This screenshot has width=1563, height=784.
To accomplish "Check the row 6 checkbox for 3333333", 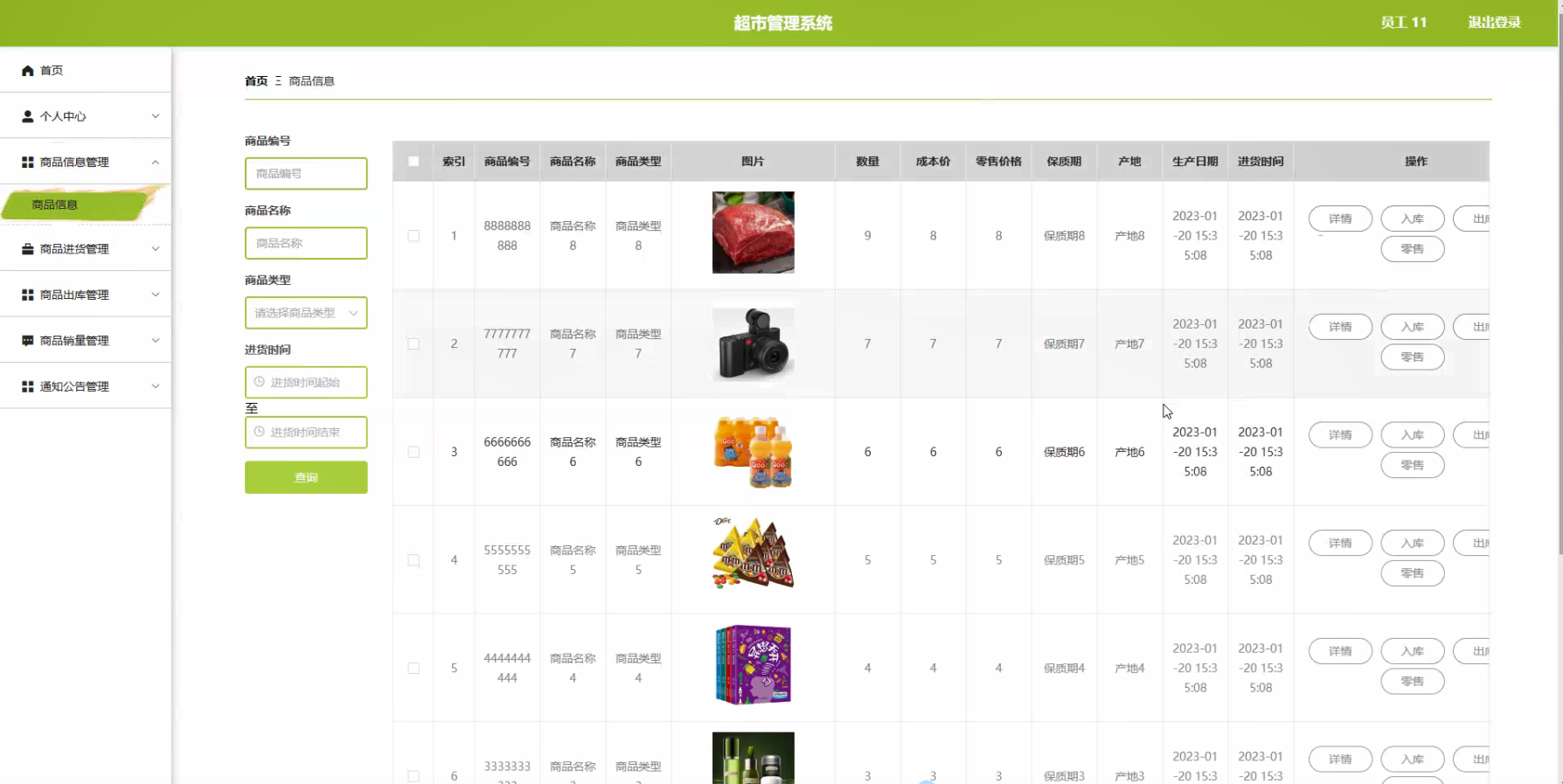I will tap(413, 776).
